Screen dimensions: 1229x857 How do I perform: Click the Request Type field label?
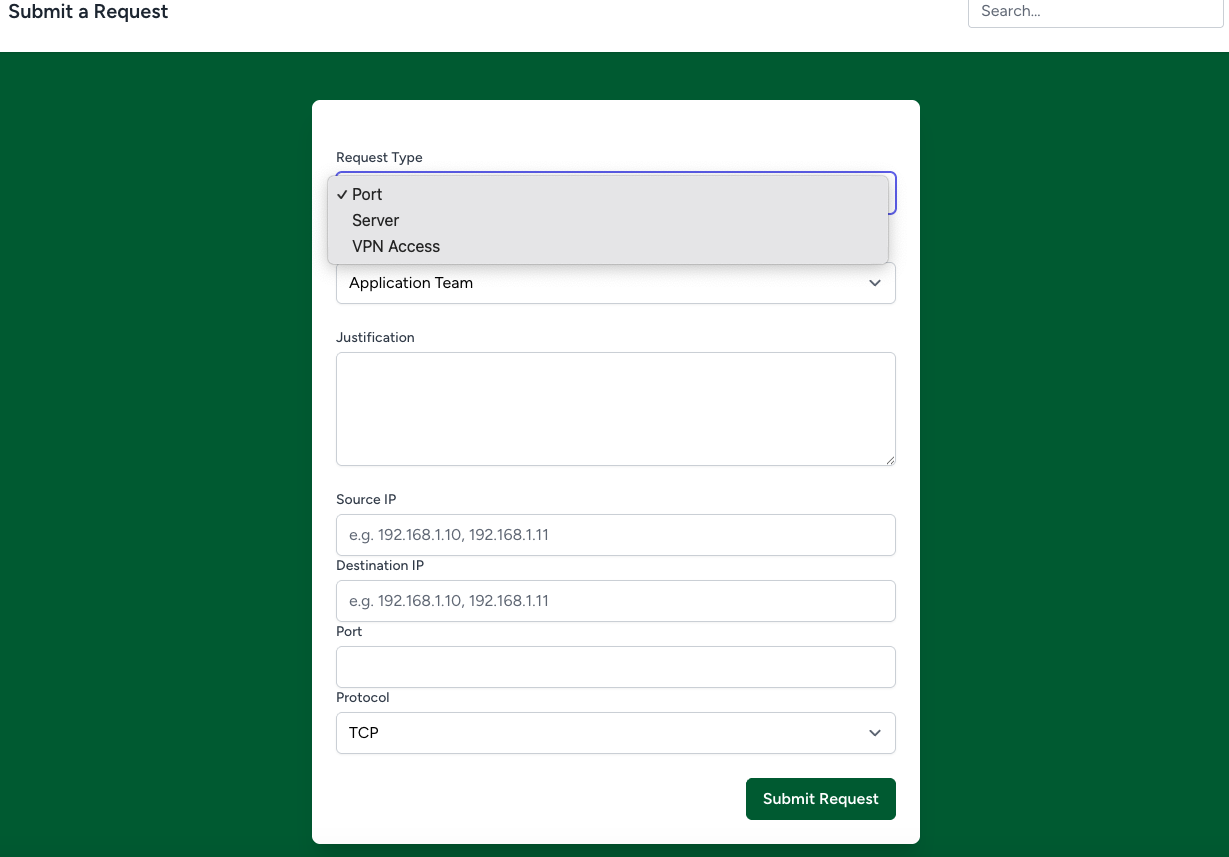(379, 158)
